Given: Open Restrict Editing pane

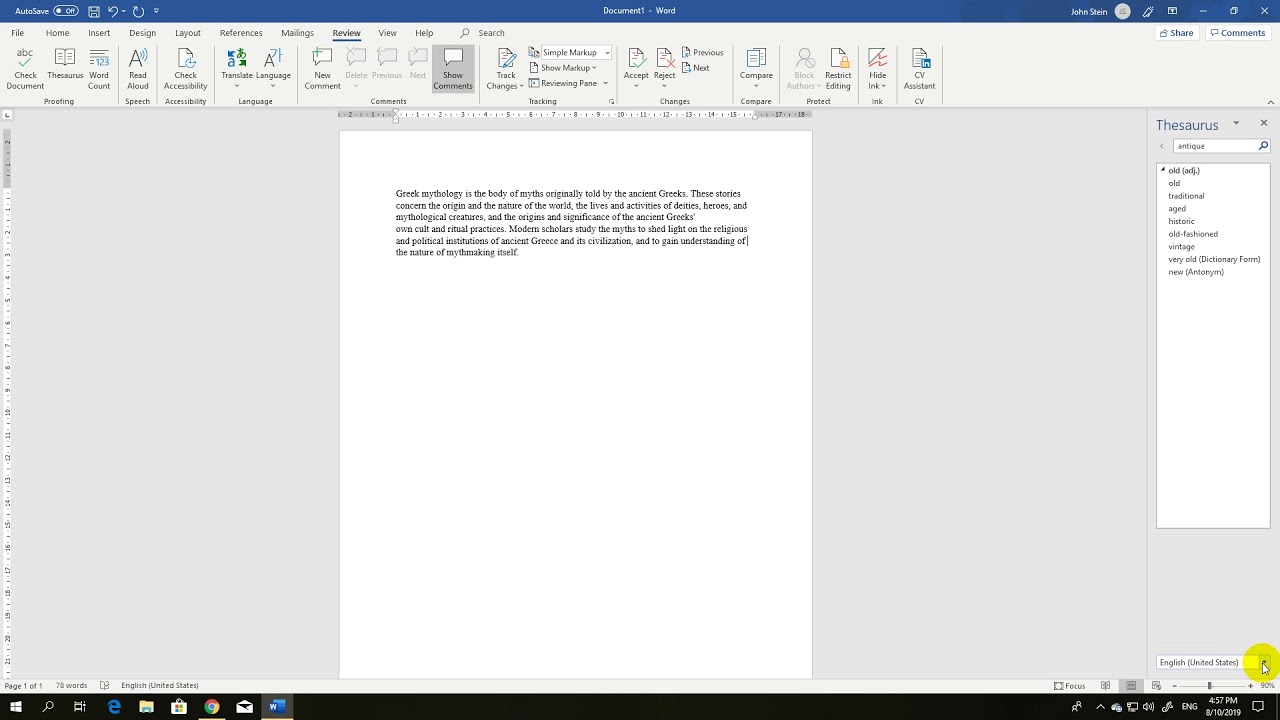Looking at the screenshot, I should coord(838,69).
